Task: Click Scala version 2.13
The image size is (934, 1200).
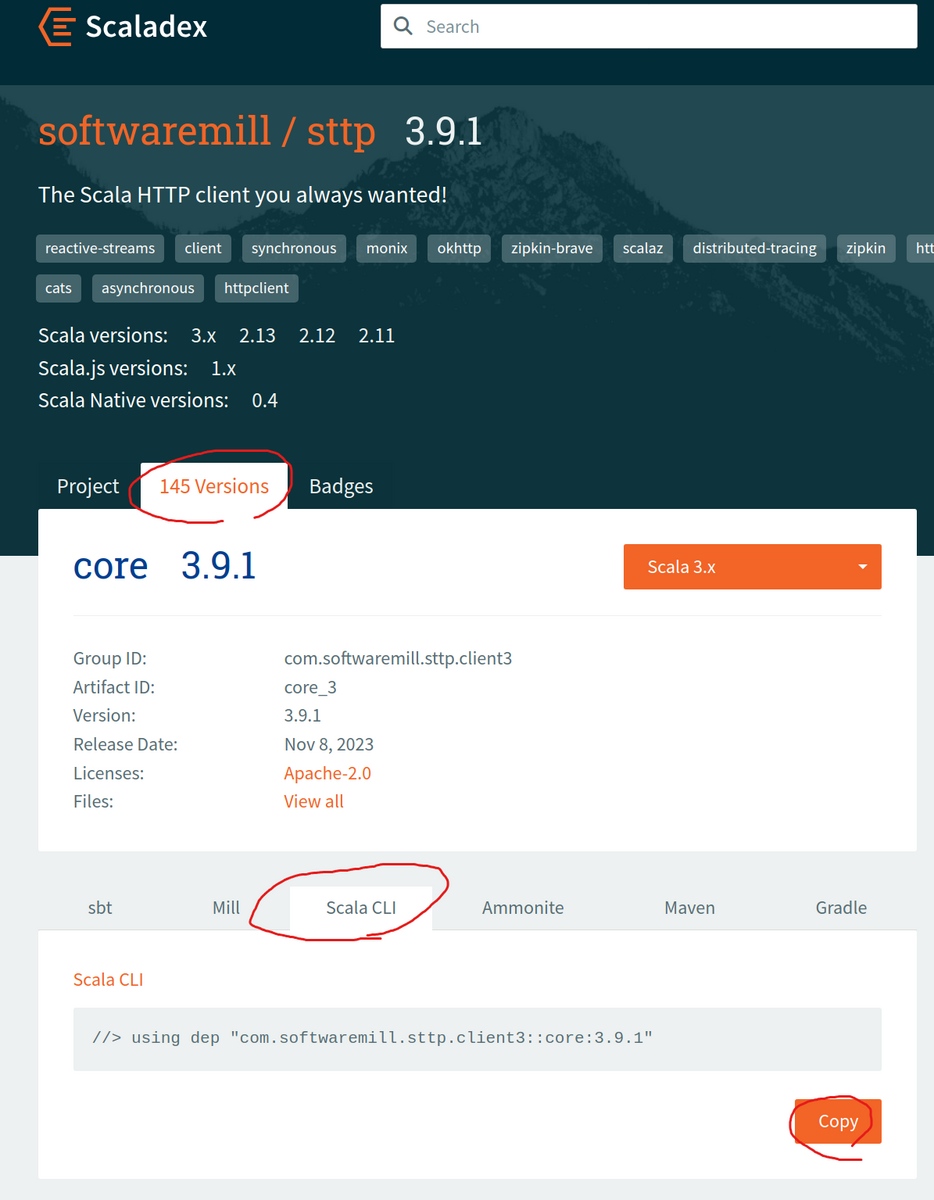Action: [257, 336]
